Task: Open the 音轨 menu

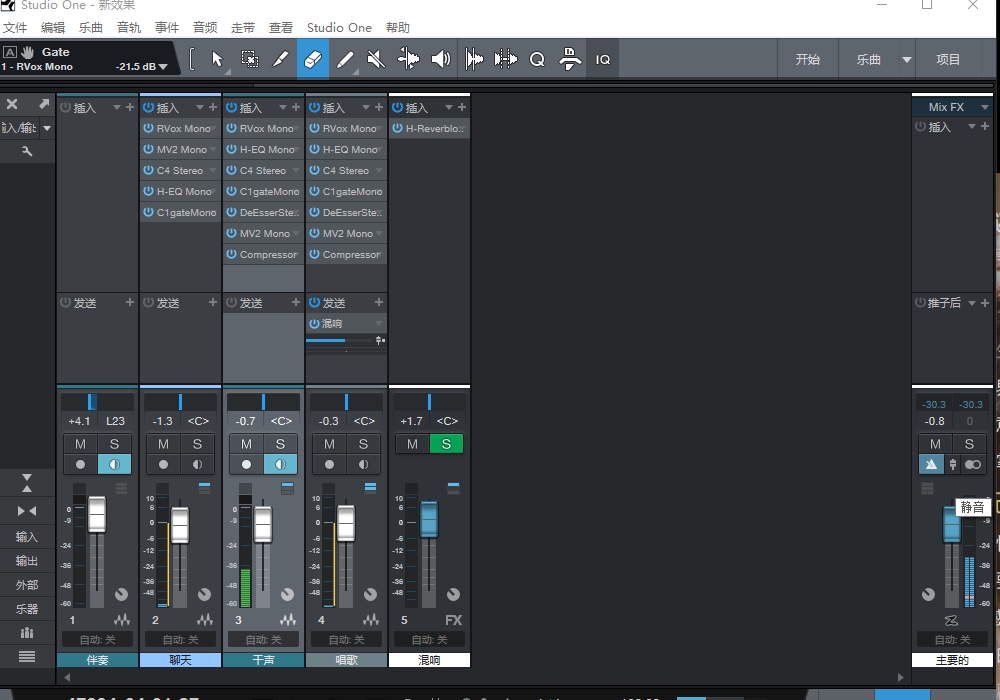Action: [x=129, y=27]
